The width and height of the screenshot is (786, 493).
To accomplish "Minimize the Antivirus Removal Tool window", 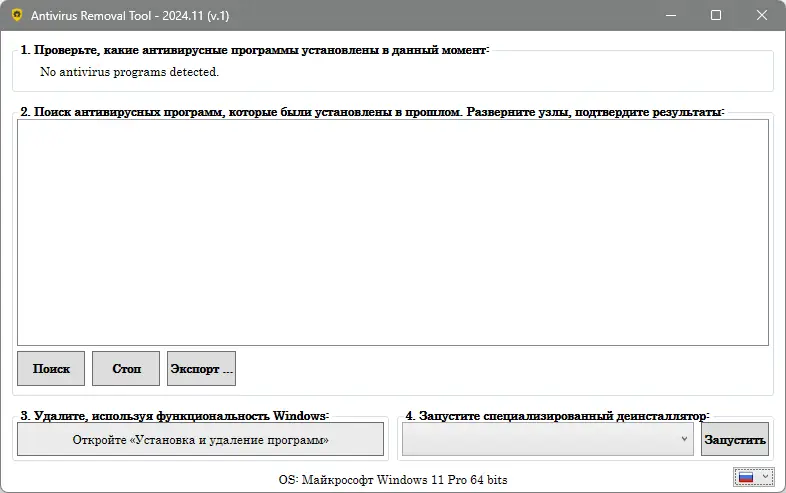I will click(x=671, y=15).
